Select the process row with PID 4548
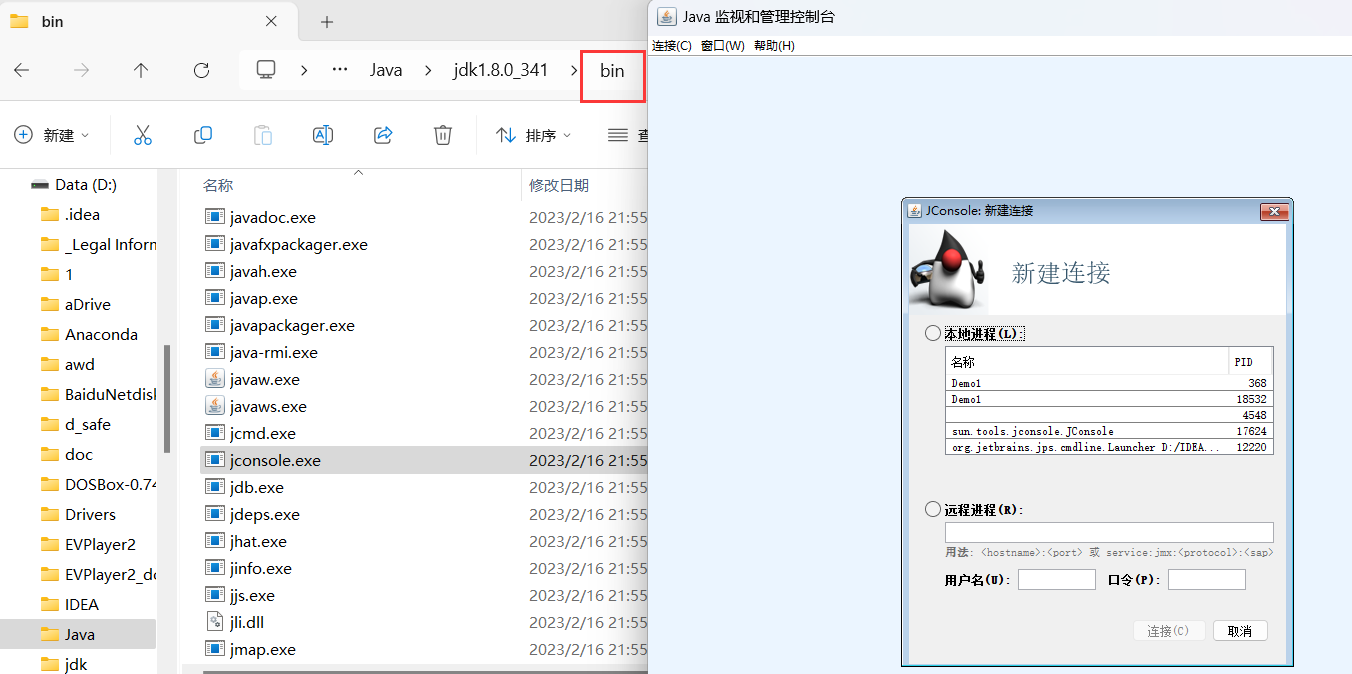 point(1109,415)
